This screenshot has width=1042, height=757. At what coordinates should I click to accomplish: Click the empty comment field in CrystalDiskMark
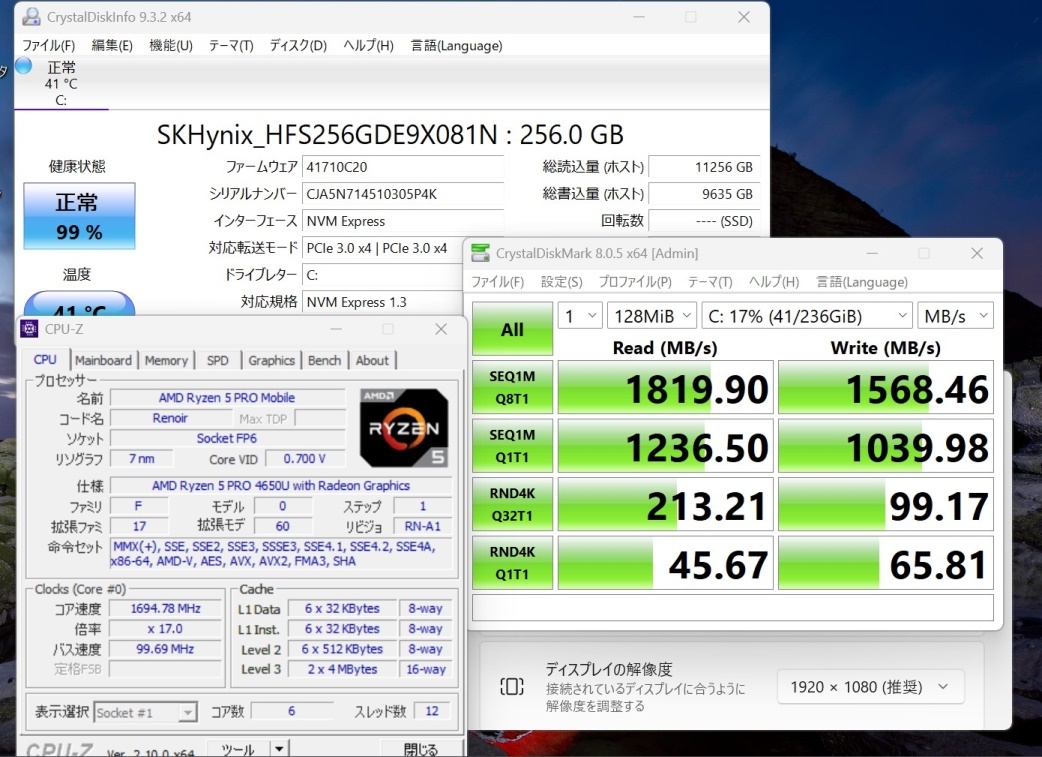tap(732, 607)
